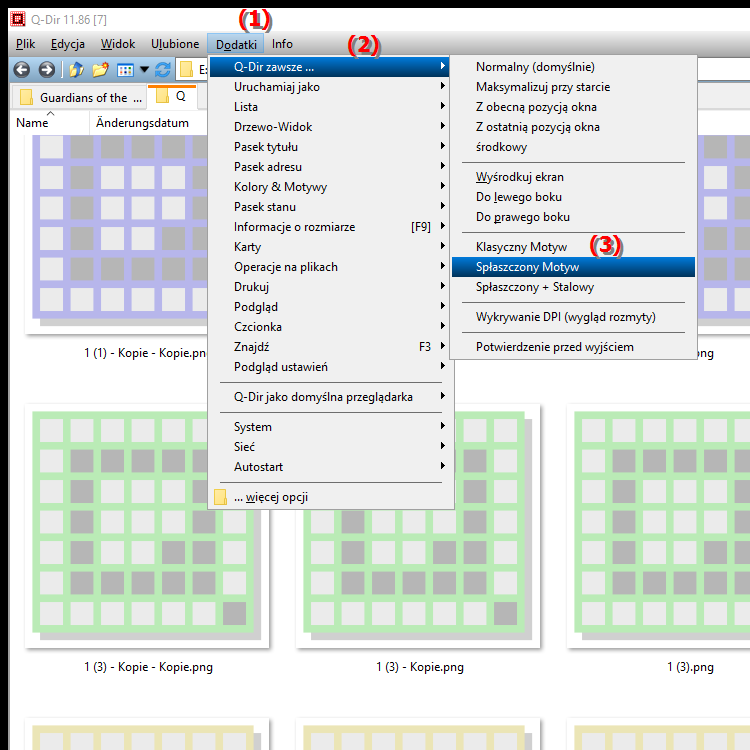750x750 pixels.
Task: Click the Dodatki menu
Action: [236, 44]
